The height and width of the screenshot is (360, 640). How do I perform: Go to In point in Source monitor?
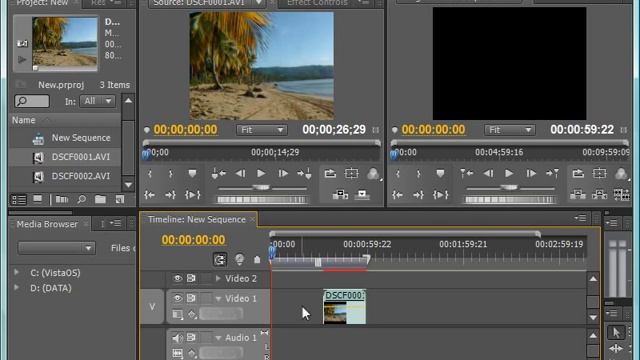pos(149,195)
